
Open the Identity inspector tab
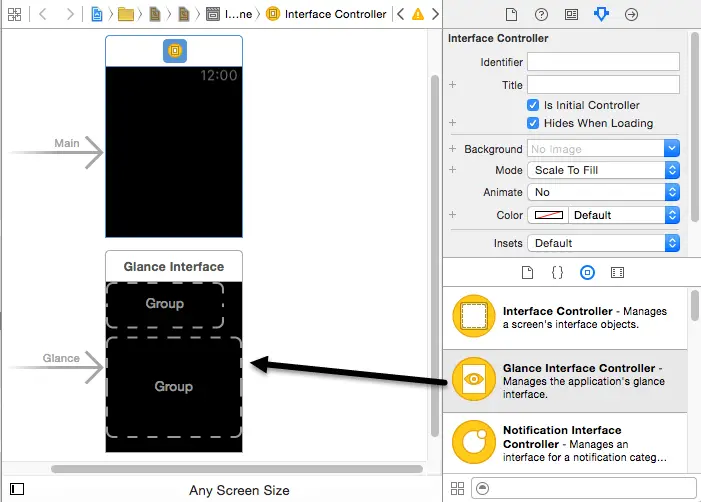click(x=571, y=15)
